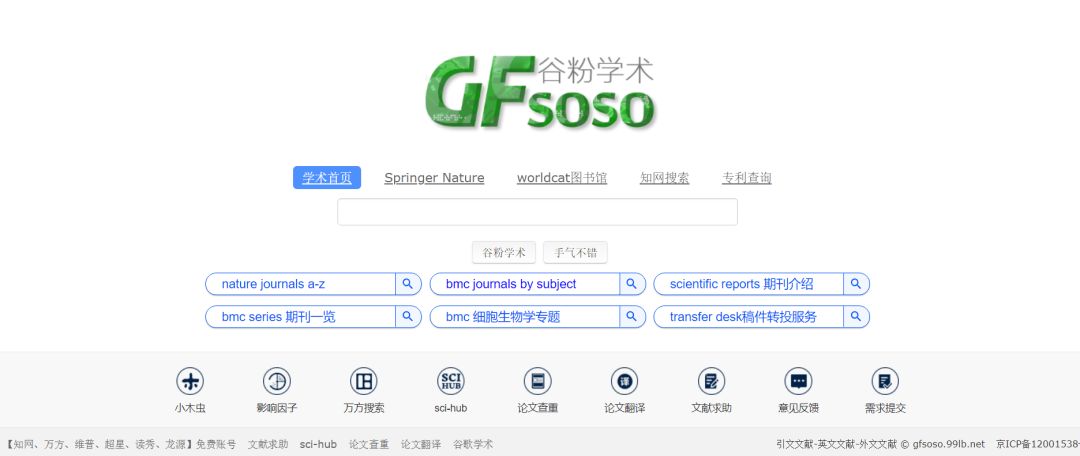This screenshot has width=1080, height=456.
Task: Click search icon for bmc journals by subject
Action: point(632,284)
